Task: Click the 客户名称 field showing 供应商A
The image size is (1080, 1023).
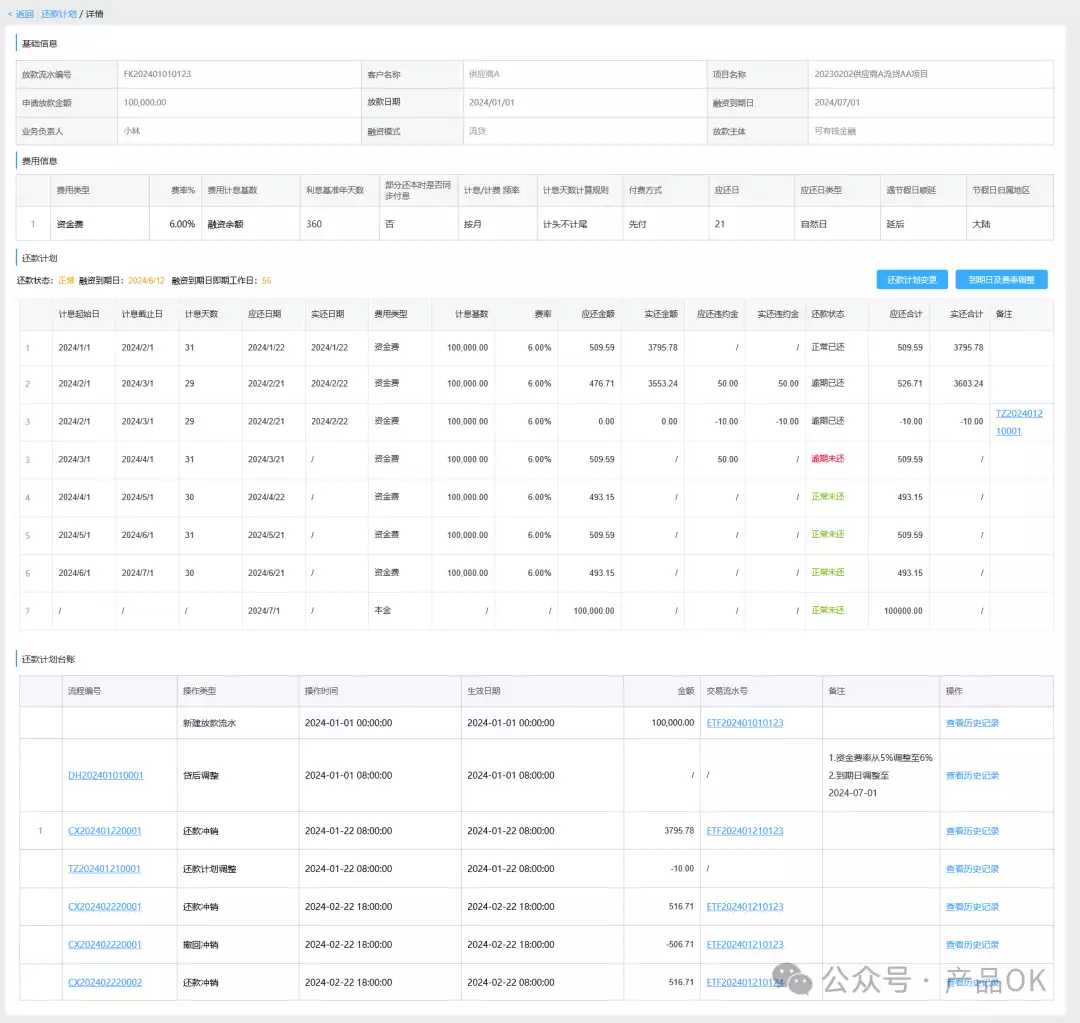Action: click(x=483, y=74)
